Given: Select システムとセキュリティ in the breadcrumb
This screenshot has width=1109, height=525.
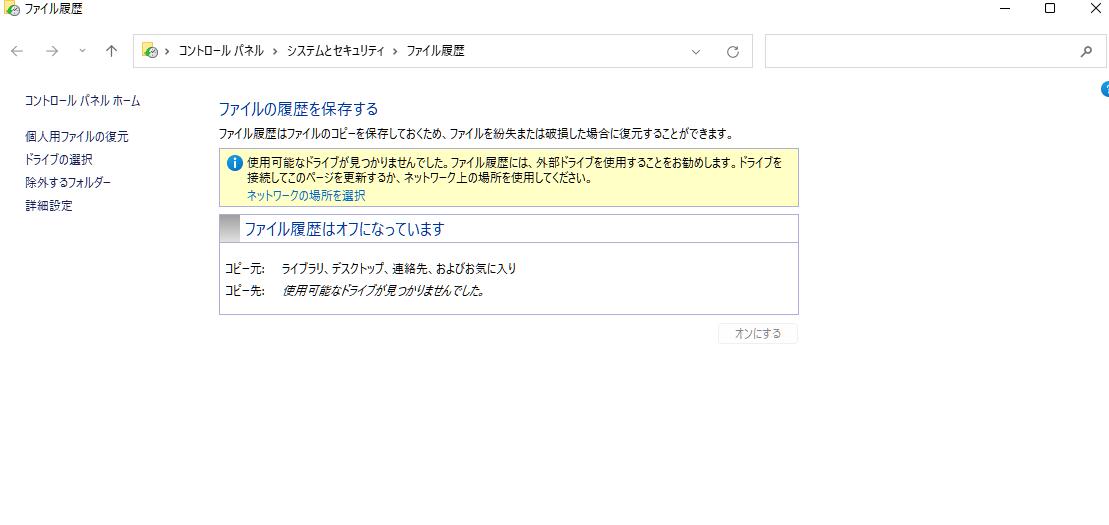Looking at the screenshot, I should [x=335, y=51].
